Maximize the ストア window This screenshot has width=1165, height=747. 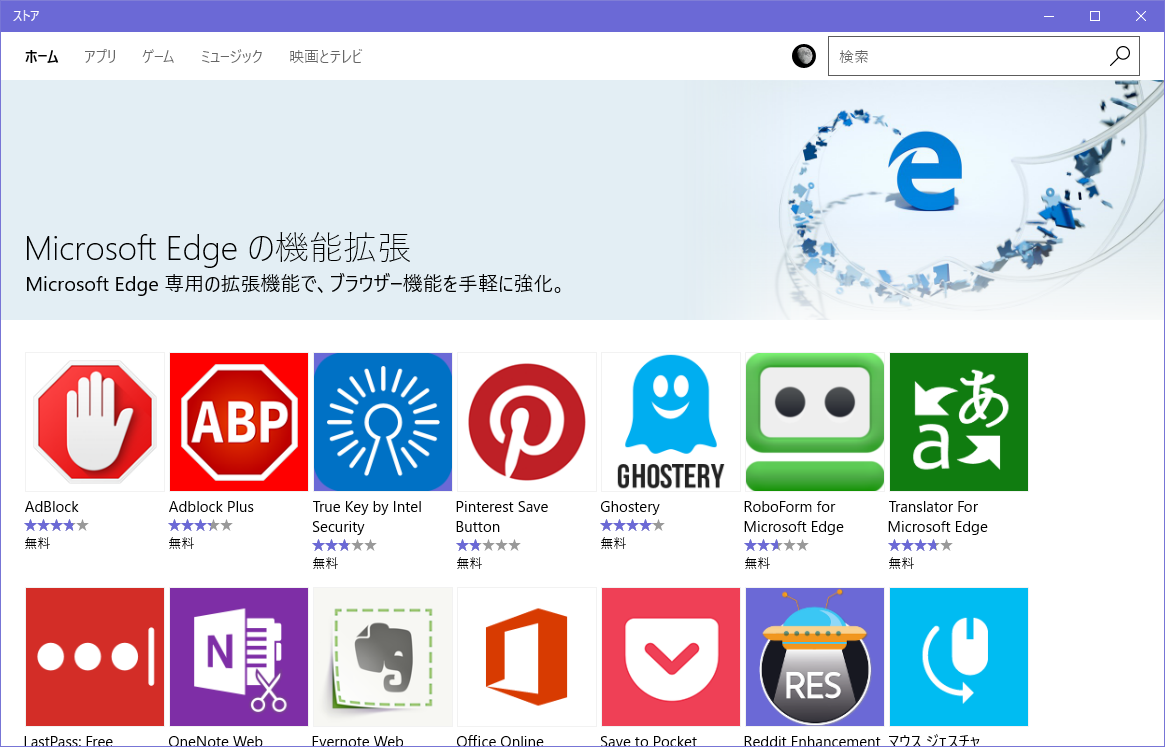pos(1094,16)
